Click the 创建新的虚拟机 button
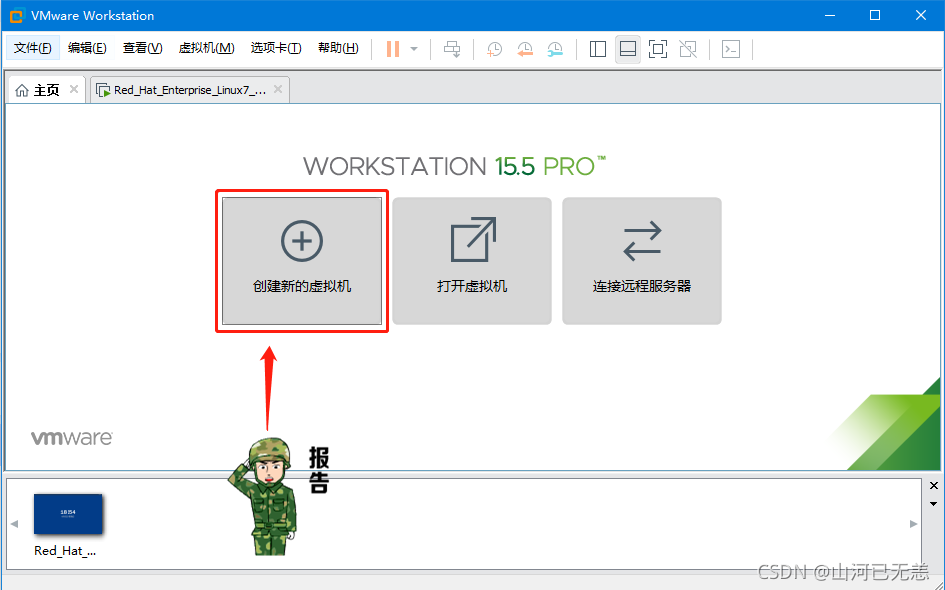 (x=302, y=261)
